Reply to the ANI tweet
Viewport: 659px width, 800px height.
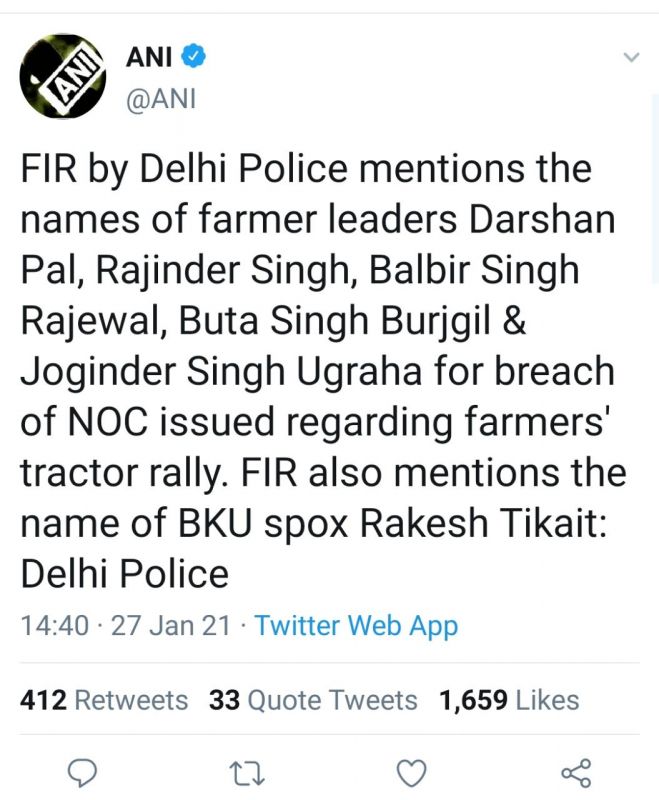point(85,772)
